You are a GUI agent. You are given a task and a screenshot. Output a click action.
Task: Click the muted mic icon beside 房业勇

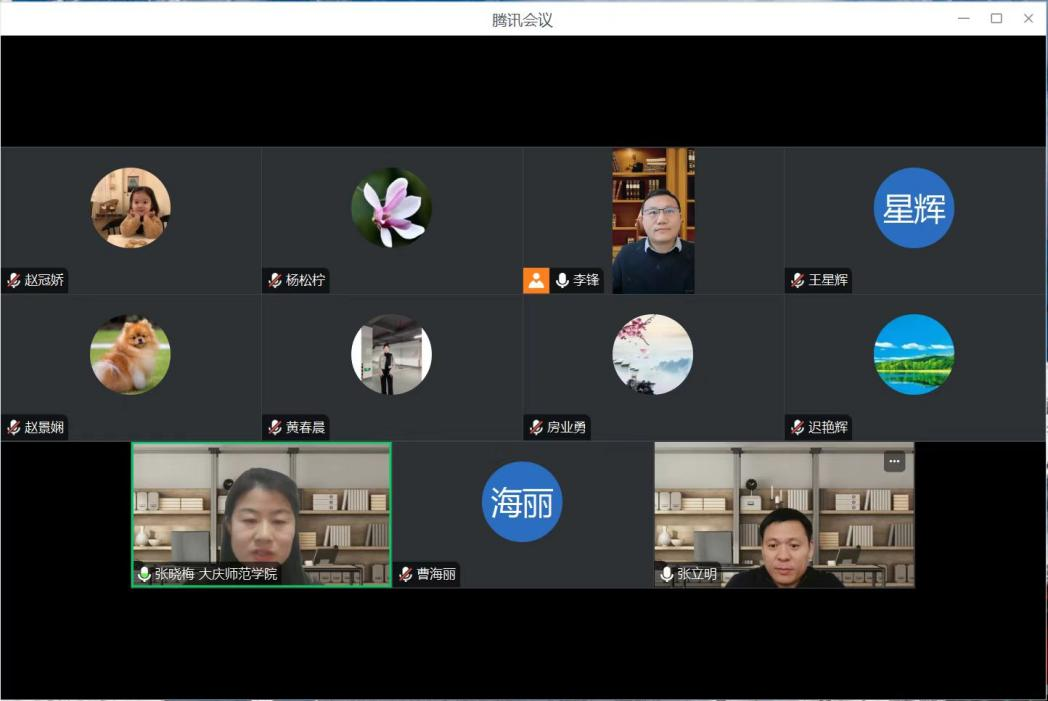[536, 428]
